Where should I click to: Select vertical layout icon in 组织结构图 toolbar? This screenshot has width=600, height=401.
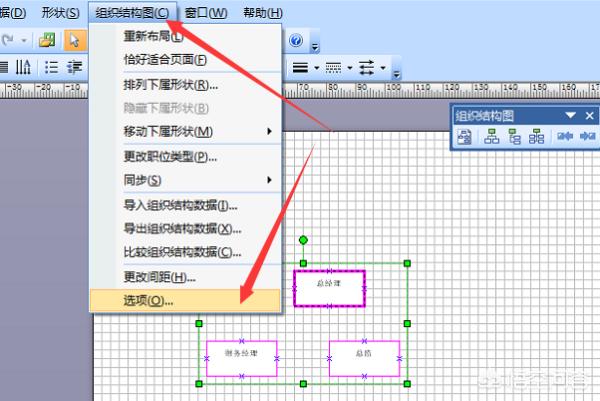(x=514, y=138)
